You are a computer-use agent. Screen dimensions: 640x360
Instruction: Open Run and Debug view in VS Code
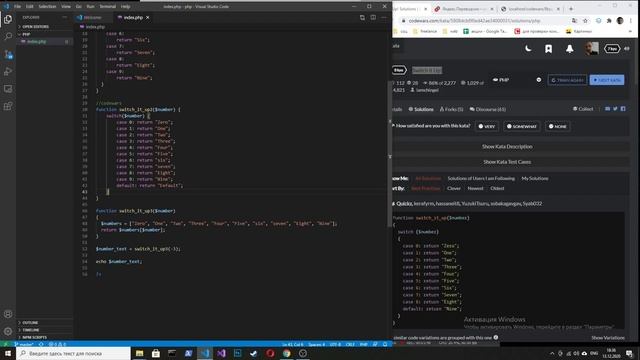pos(8,71)
